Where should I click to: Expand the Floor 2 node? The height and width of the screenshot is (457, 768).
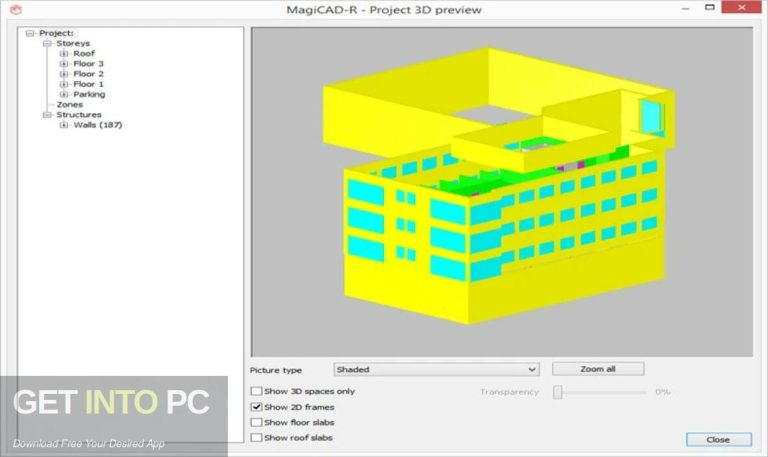(x=64, y=74)
